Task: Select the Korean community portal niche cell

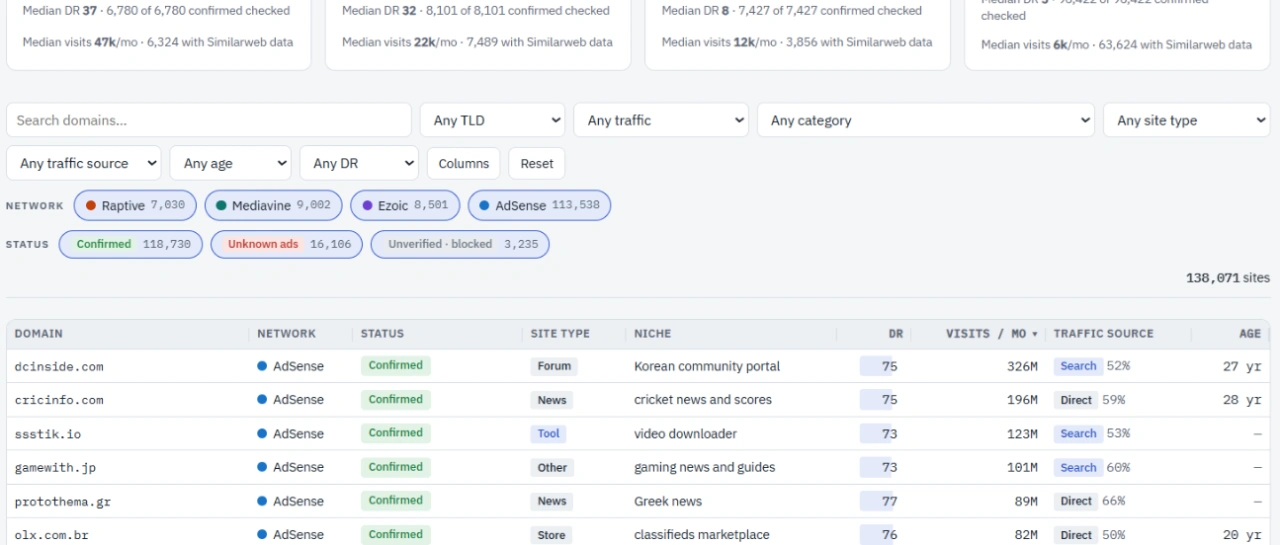Action: pyautogui.click(x=707, y=366)
